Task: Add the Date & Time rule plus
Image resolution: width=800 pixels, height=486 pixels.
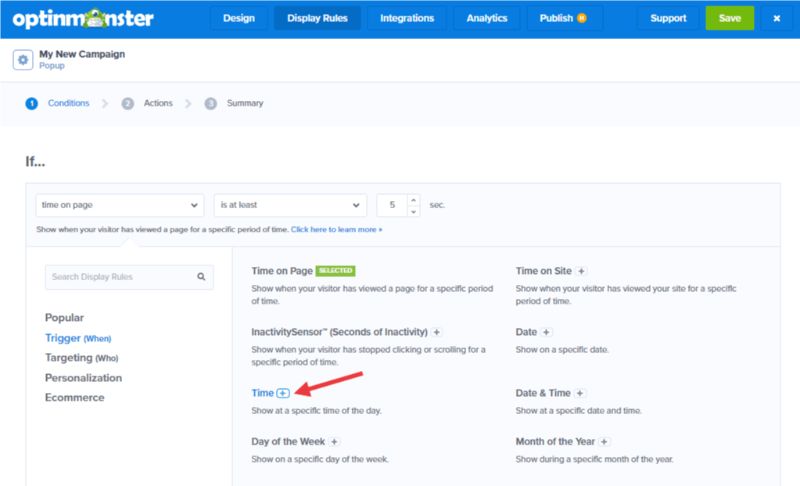Action: pyautogui.click(x=580, y=393)
